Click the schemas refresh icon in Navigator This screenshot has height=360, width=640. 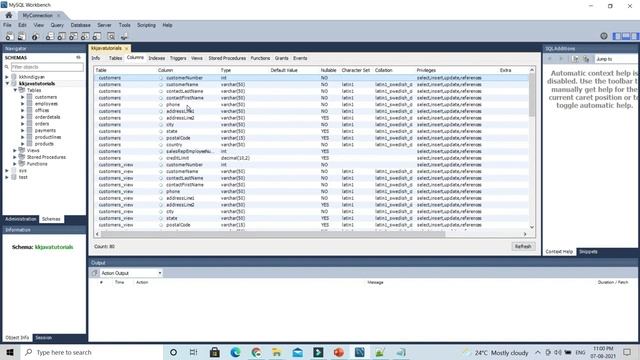[78, 58]
